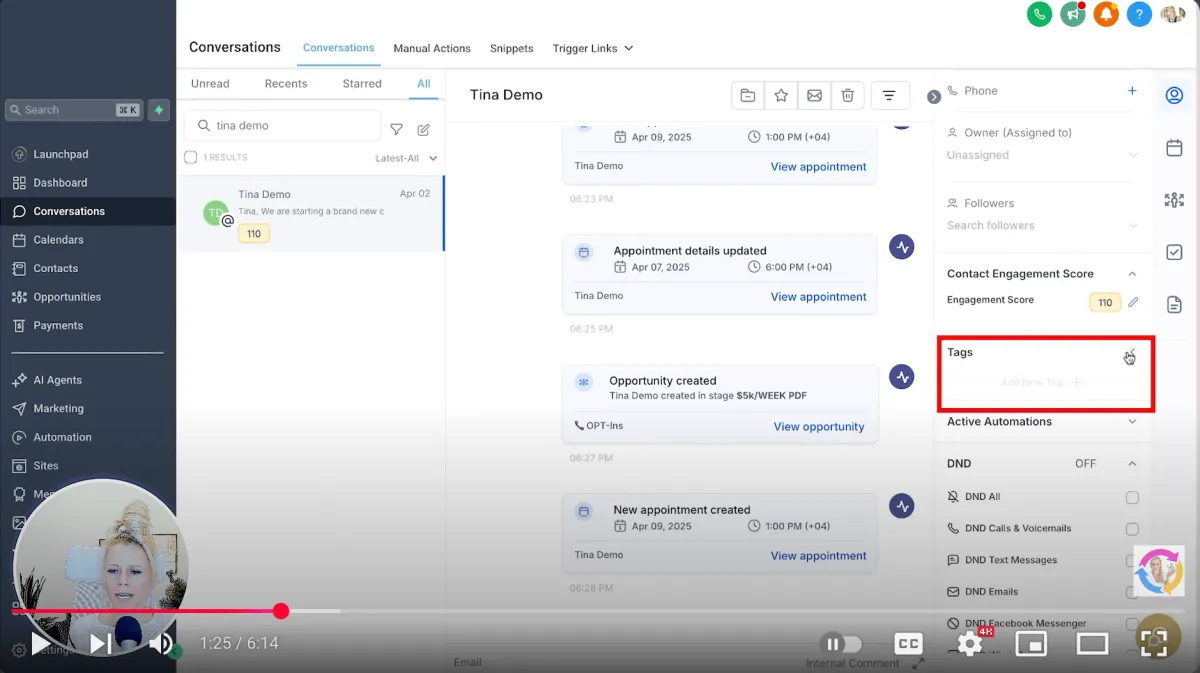Viewport: 1200px width, 673px height.
Task: Open the conversation filter lines button
Action: point(889,95)
